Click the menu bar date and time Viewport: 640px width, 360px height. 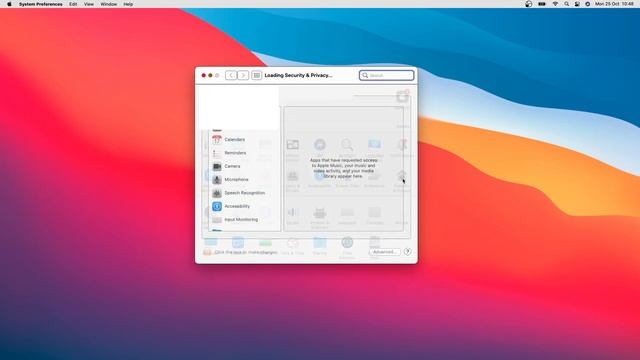click(x=614, y=4)
